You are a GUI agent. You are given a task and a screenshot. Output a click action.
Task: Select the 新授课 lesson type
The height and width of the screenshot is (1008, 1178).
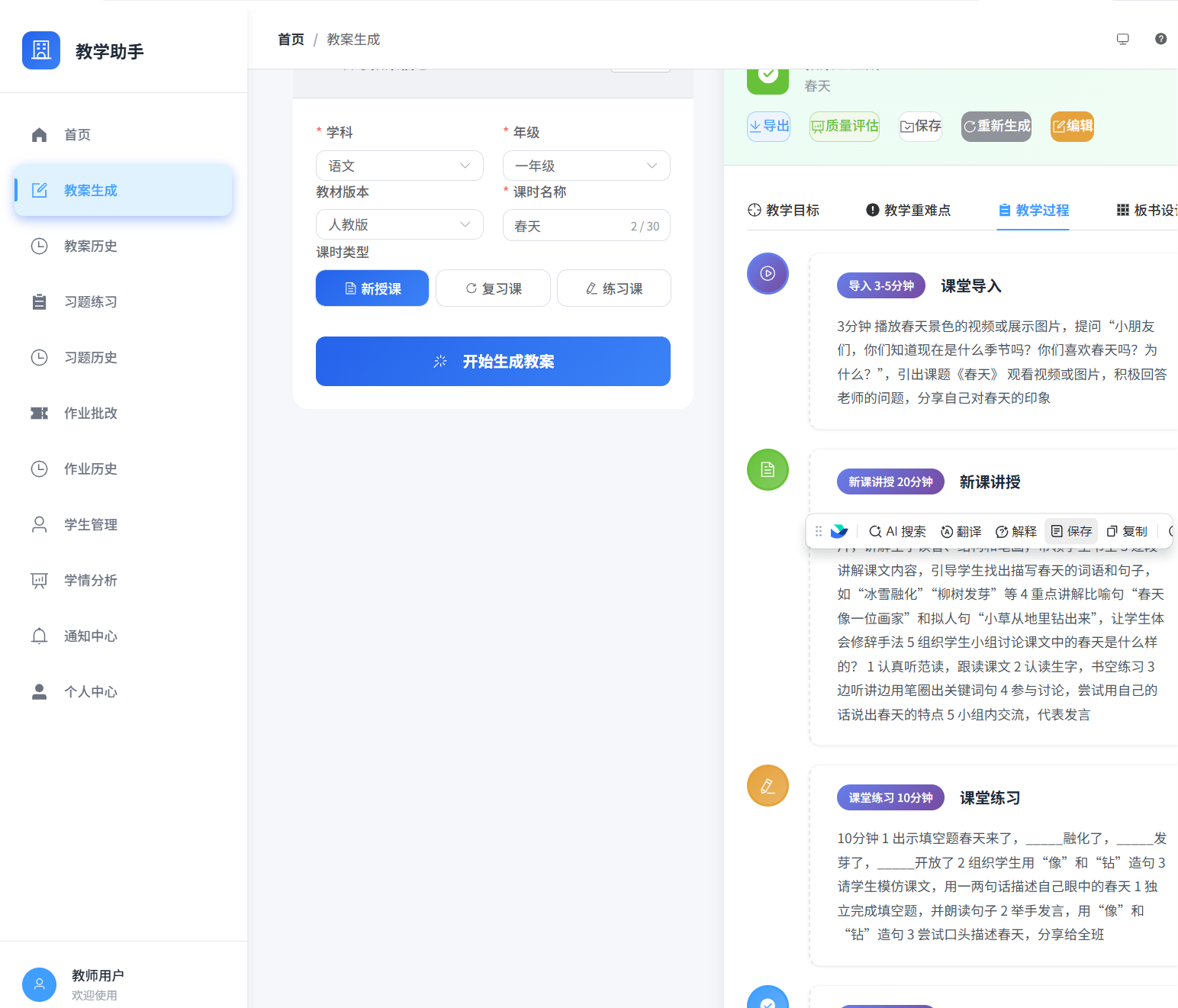[x=372, y=288]
